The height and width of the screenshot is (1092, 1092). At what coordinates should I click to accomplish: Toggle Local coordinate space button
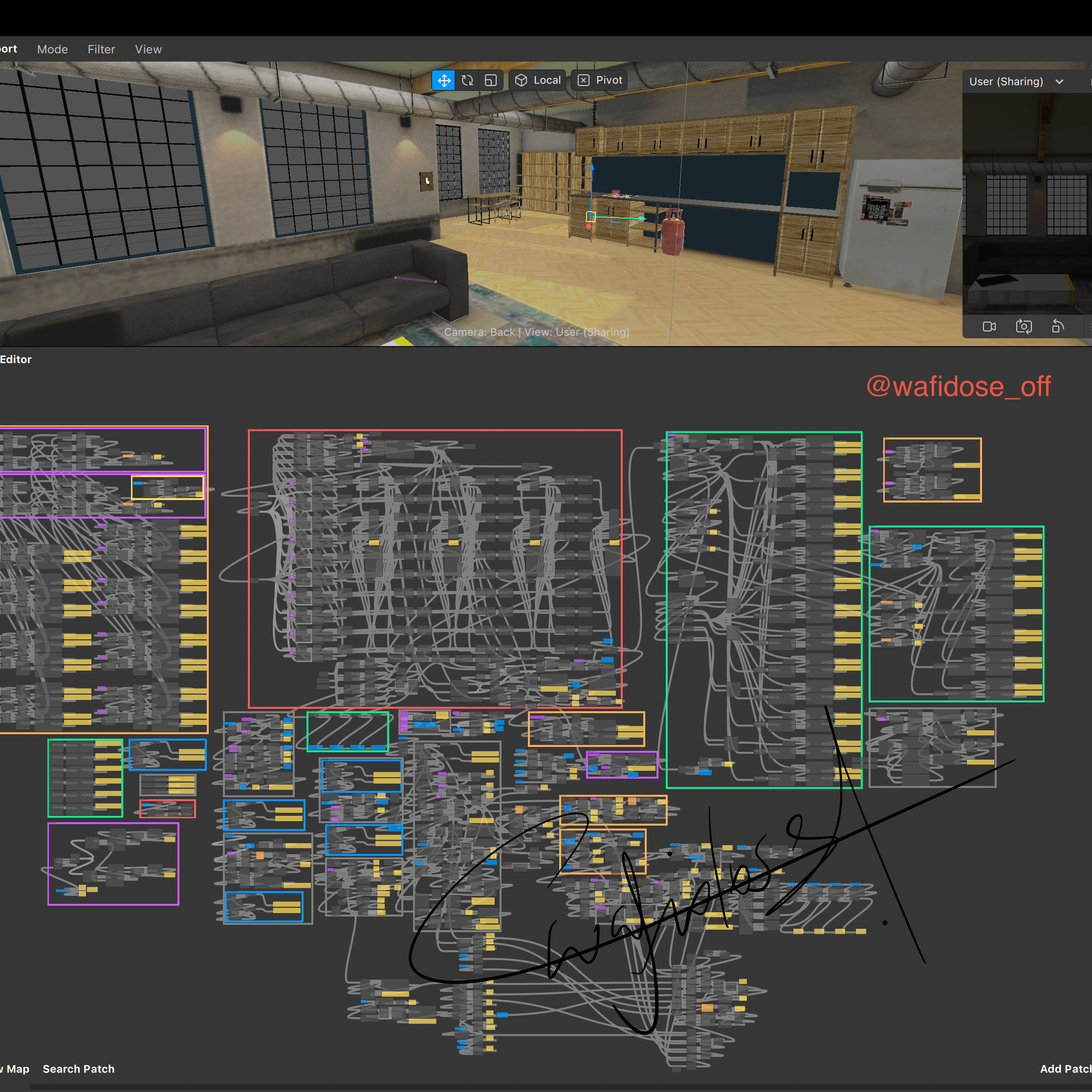click(x=538, y=80)
